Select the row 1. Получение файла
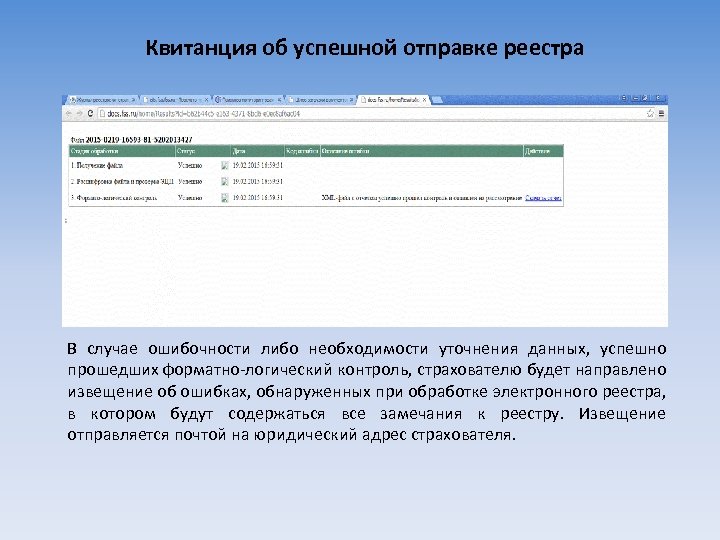Screen dimensions: 720x540 (x=316, y=165)
